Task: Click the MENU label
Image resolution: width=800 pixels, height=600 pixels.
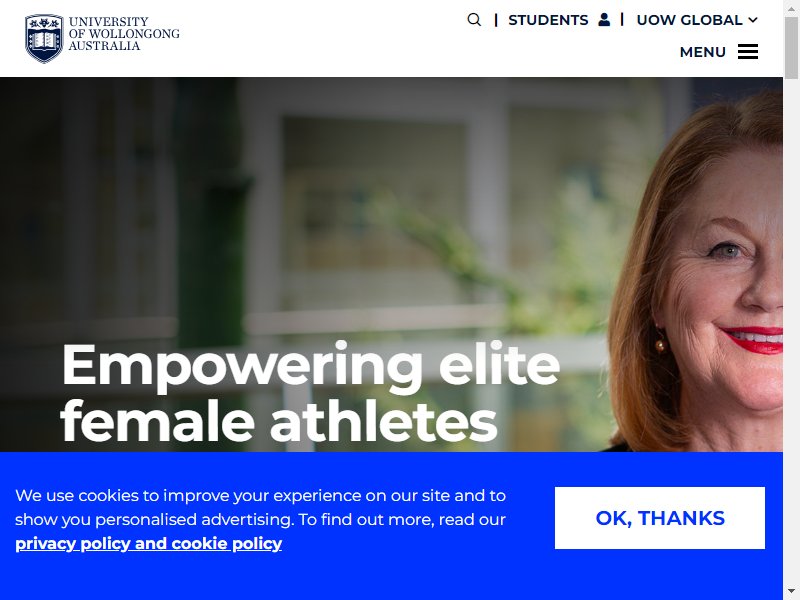Action: [x=703, y=52]
